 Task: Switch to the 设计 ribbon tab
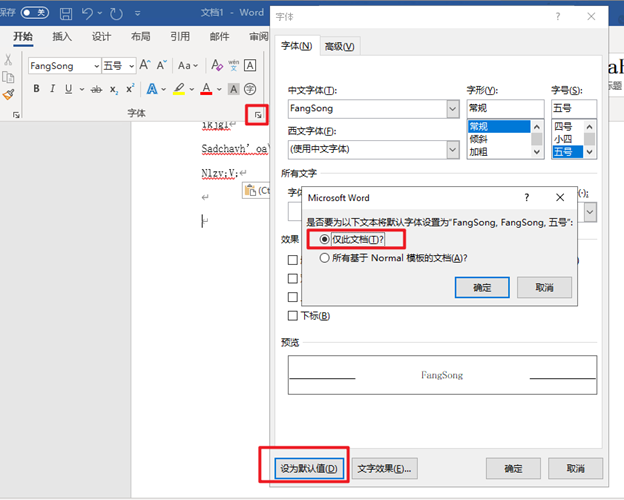point(101,37)
